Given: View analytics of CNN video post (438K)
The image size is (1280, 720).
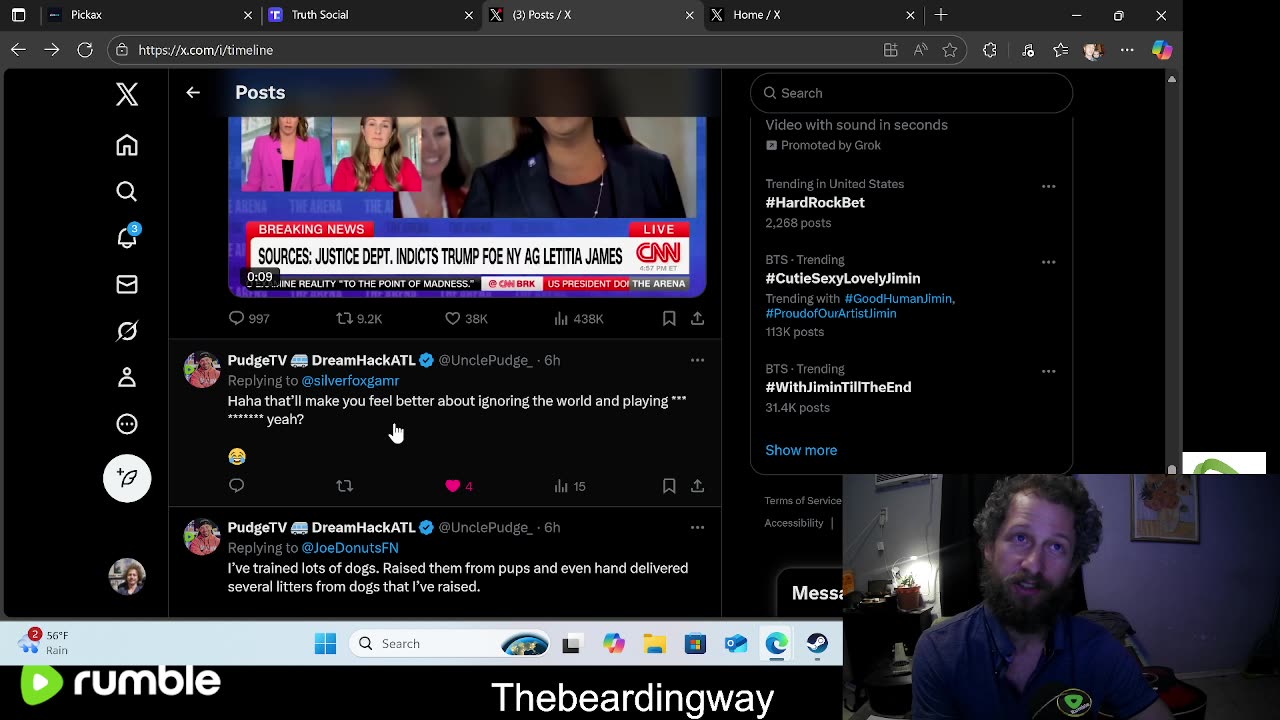Looking at the screenshot, I should (x=578, y=318).
